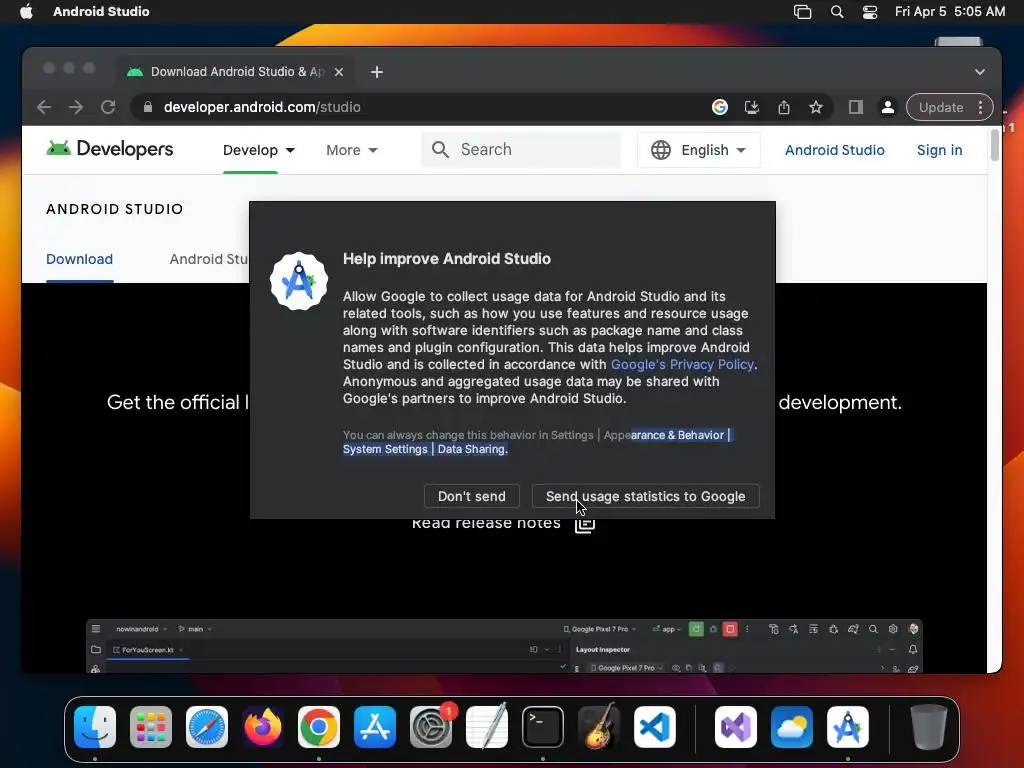
Task: Click the lock icon in address bar
Action: (x=148, y=107)
